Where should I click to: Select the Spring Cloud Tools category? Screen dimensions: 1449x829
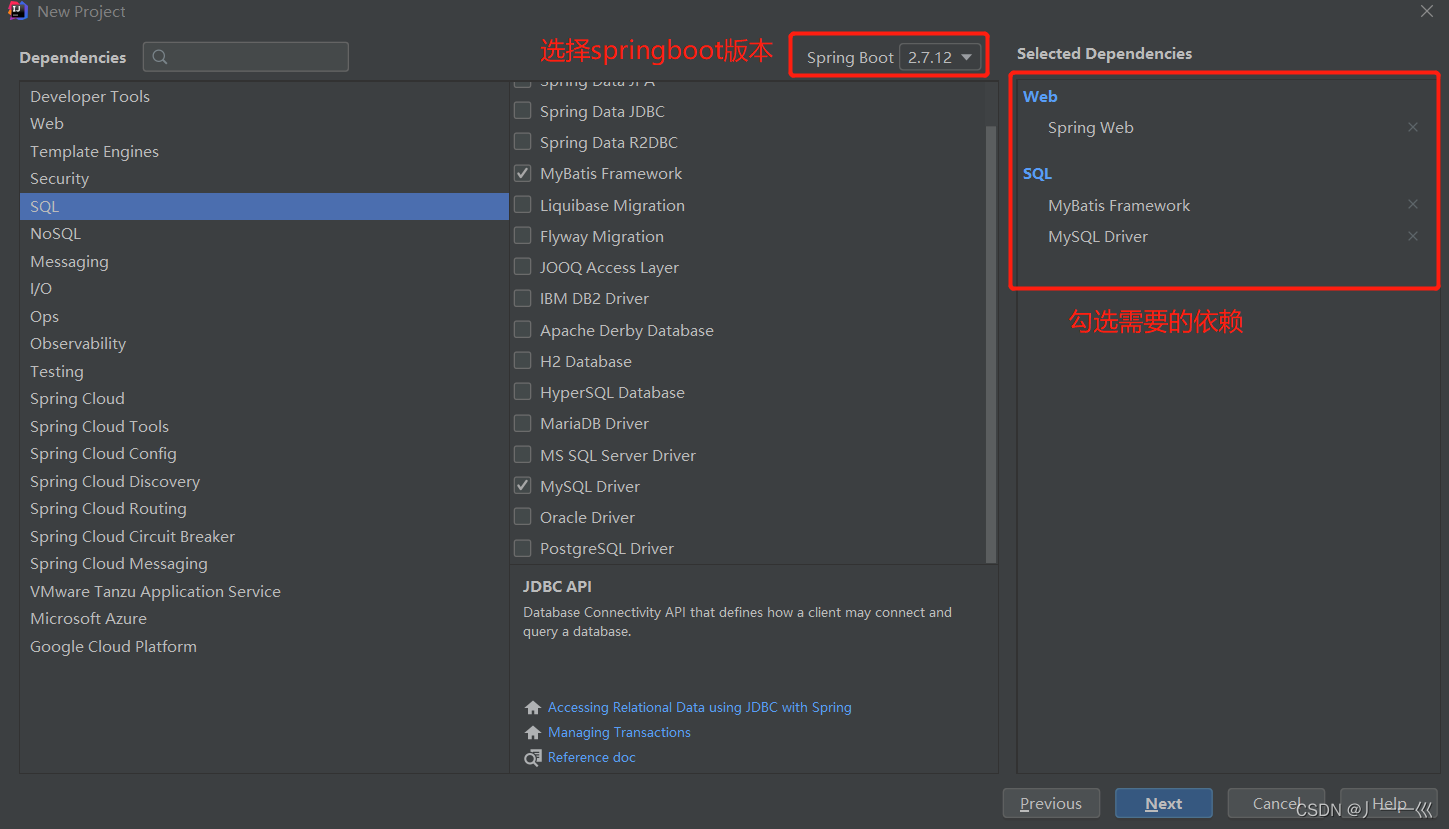[264, 426]
